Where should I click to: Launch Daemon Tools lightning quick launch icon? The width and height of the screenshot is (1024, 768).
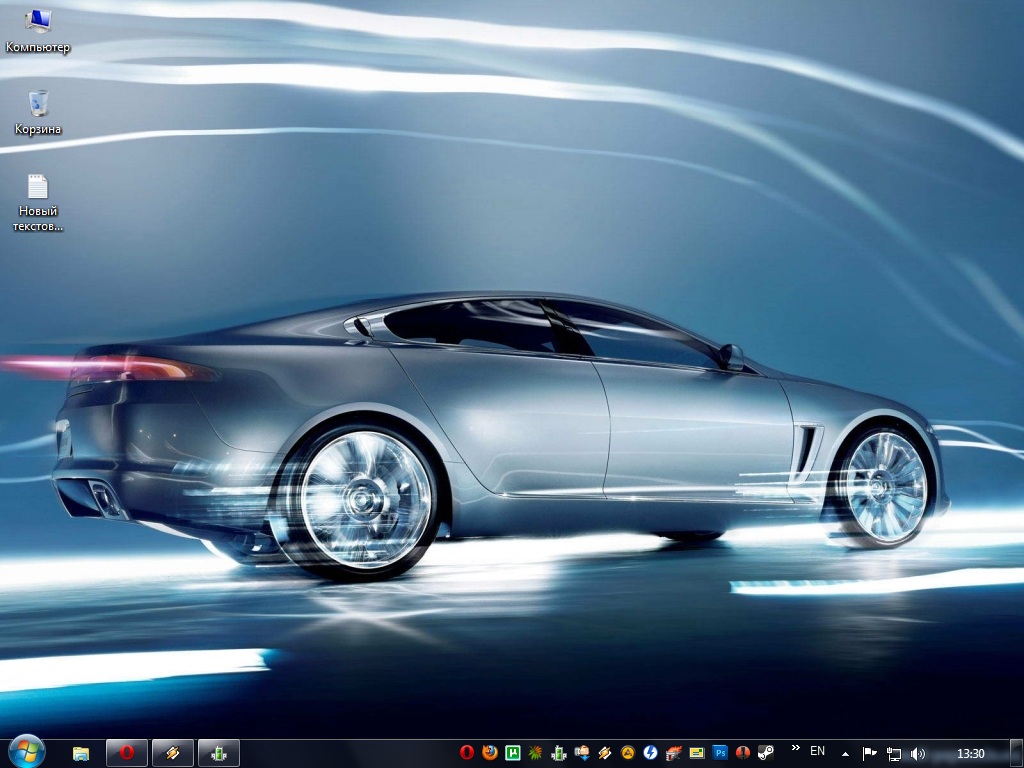(650, 752)
